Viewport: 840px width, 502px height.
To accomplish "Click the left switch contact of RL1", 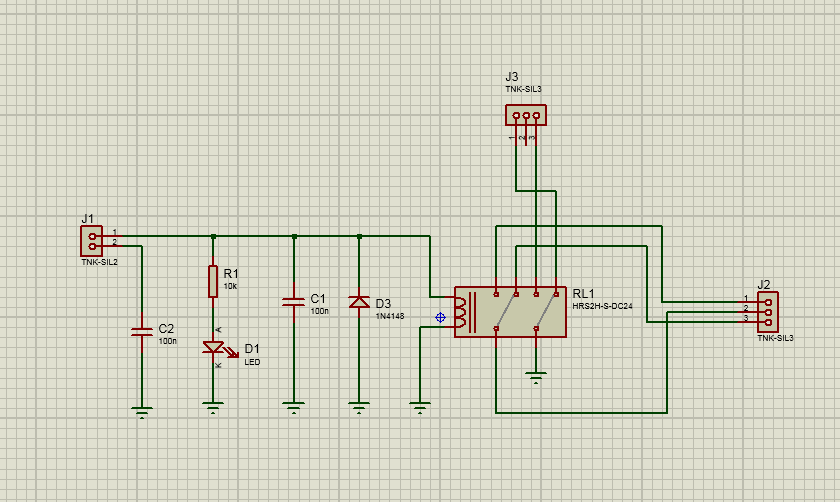I will click(506, 311).
